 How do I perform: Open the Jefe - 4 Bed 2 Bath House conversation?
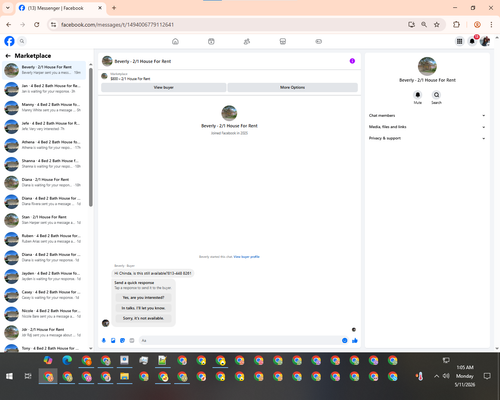[x=44, y=126]
